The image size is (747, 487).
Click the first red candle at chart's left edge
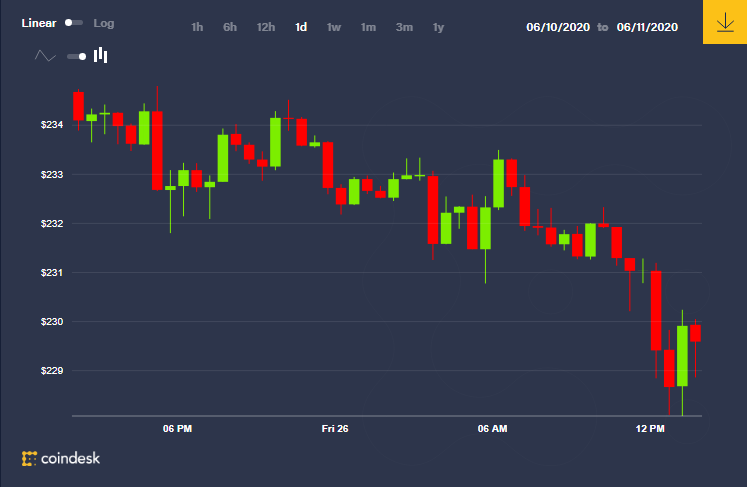[x=79, y=106]
